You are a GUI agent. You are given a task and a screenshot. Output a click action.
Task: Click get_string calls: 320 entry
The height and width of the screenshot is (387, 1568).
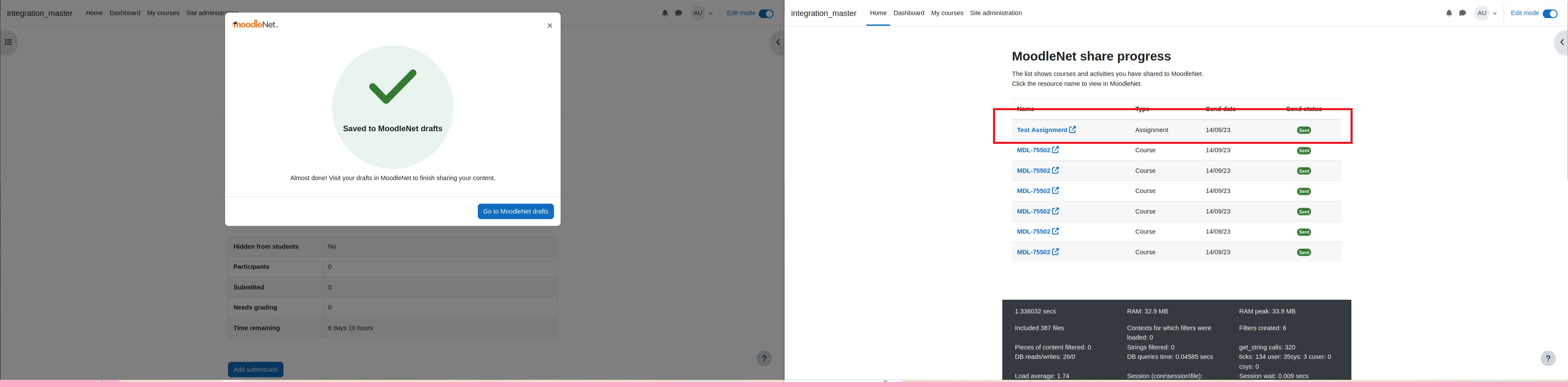pyautogui.click(x=1267, y=347)
